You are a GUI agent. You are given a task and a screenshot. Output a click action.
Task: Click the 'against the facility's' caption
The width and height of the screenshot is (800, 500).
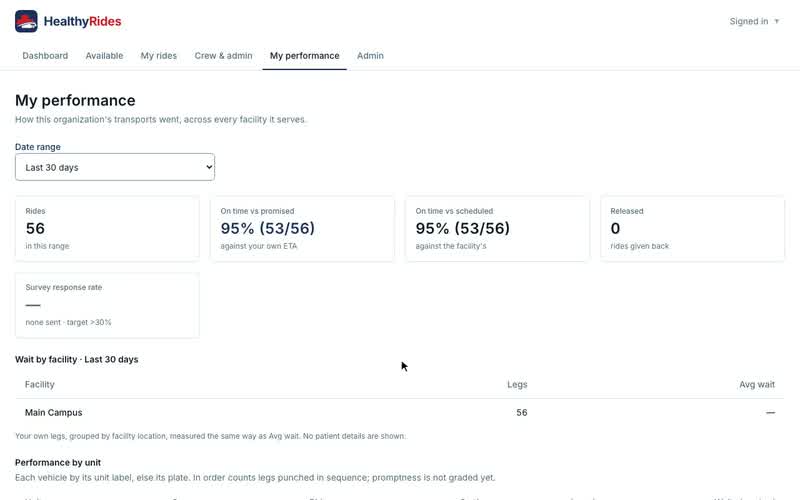pyautogui.click(x=451, y=246)
